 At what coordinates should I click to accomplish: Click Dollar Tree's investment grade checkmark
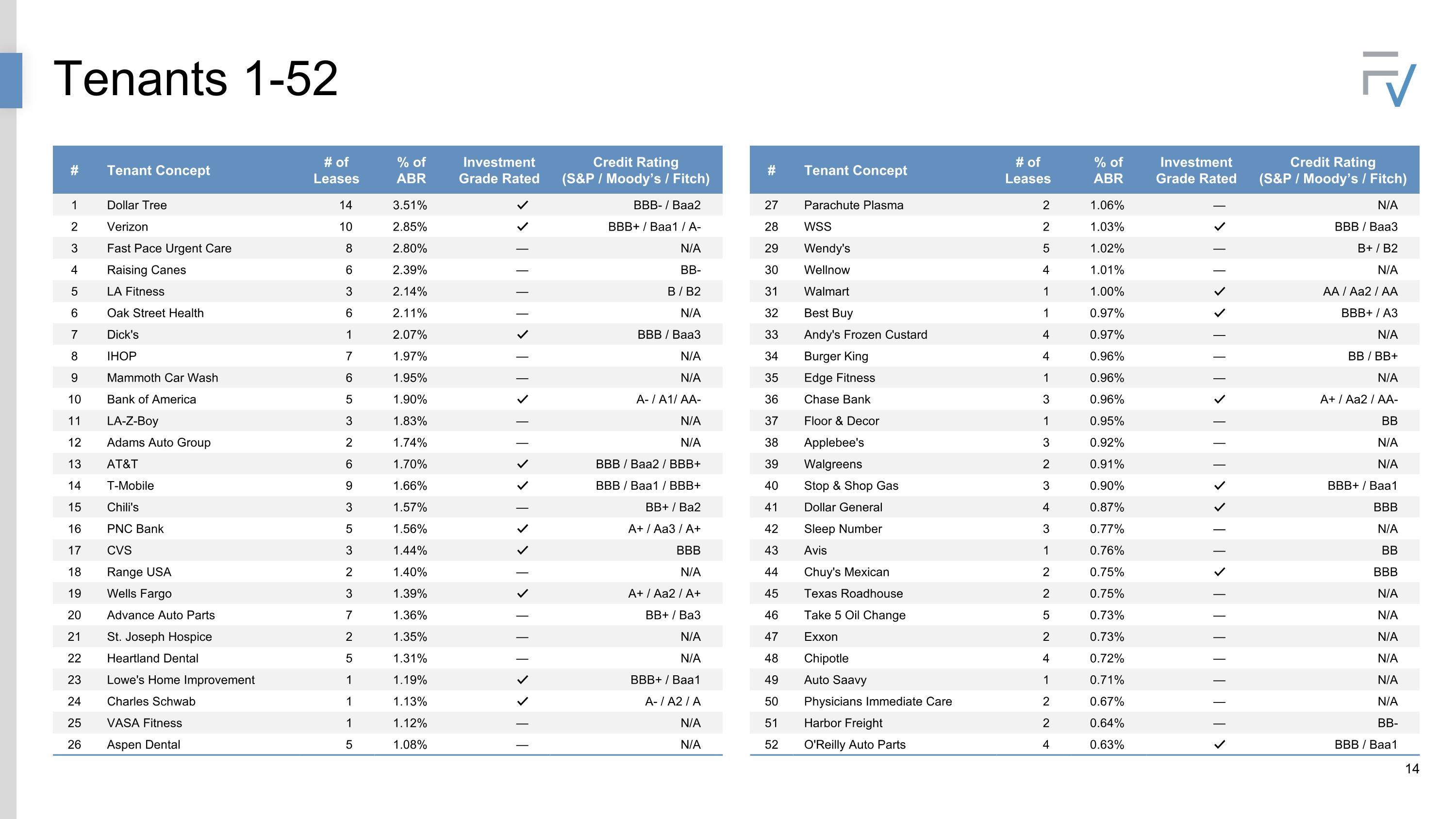(522, 205)
